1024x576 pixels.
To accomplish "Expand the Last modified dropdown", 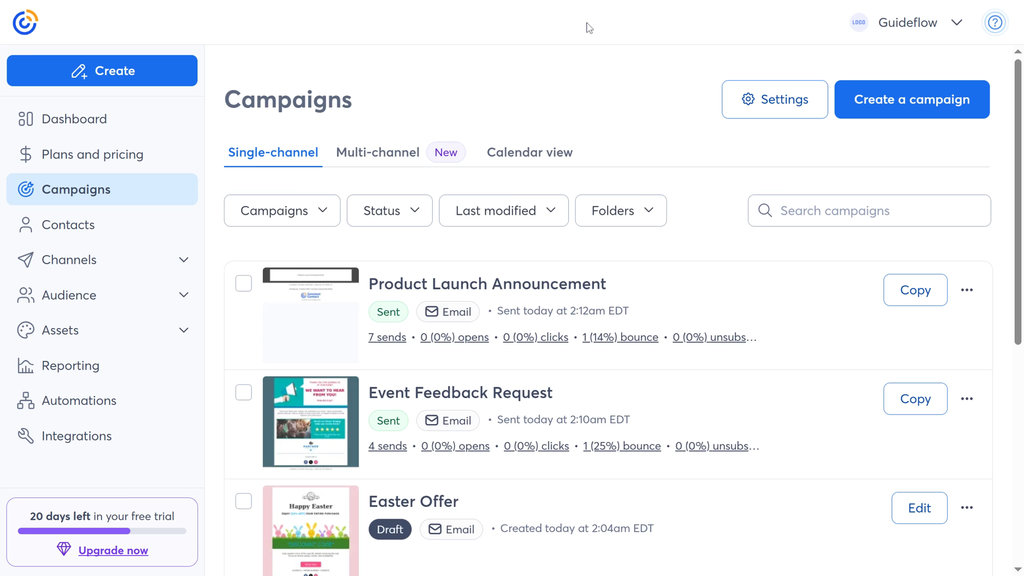I will click(x=503, y=211).
